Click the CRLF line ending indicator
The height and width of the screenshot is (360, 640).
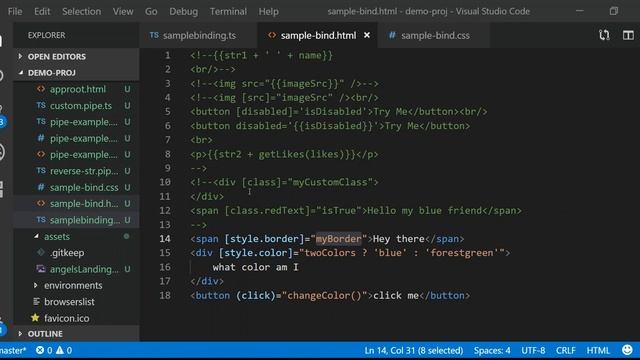[566, 350]
